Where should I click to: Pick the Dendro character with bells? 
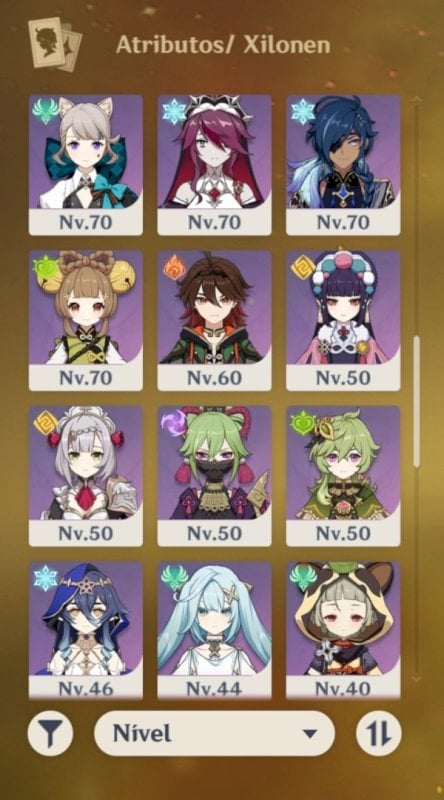pyautogui.click(x=86, y=320)
